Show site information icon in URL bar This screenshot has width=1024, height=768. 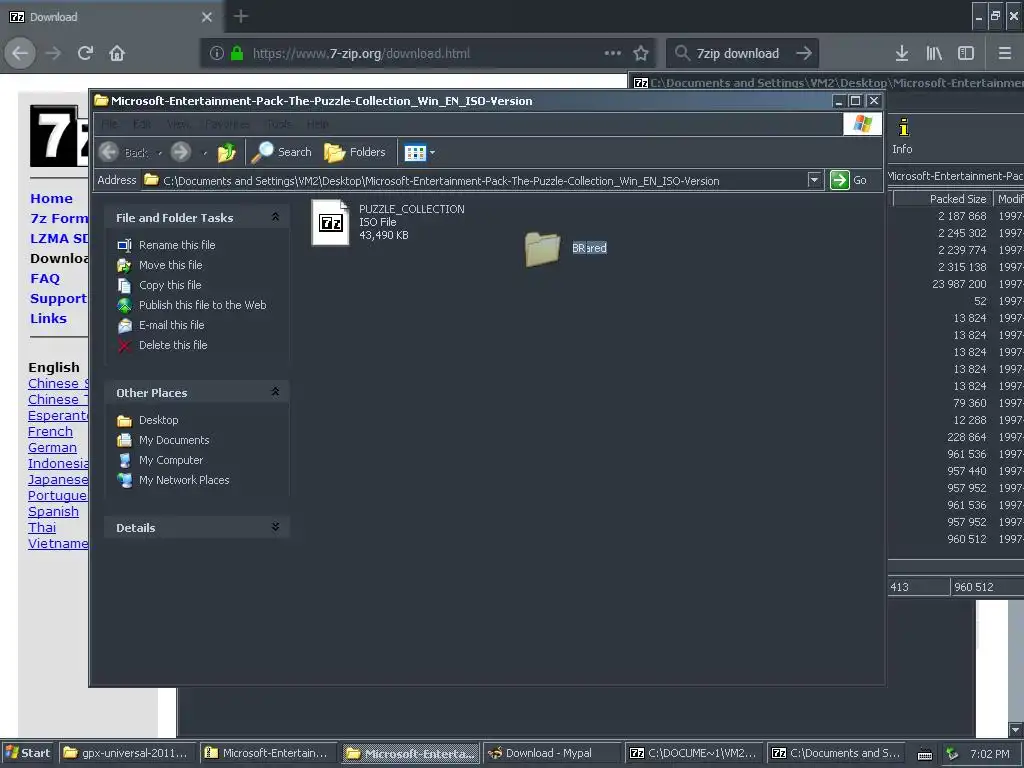217,54
